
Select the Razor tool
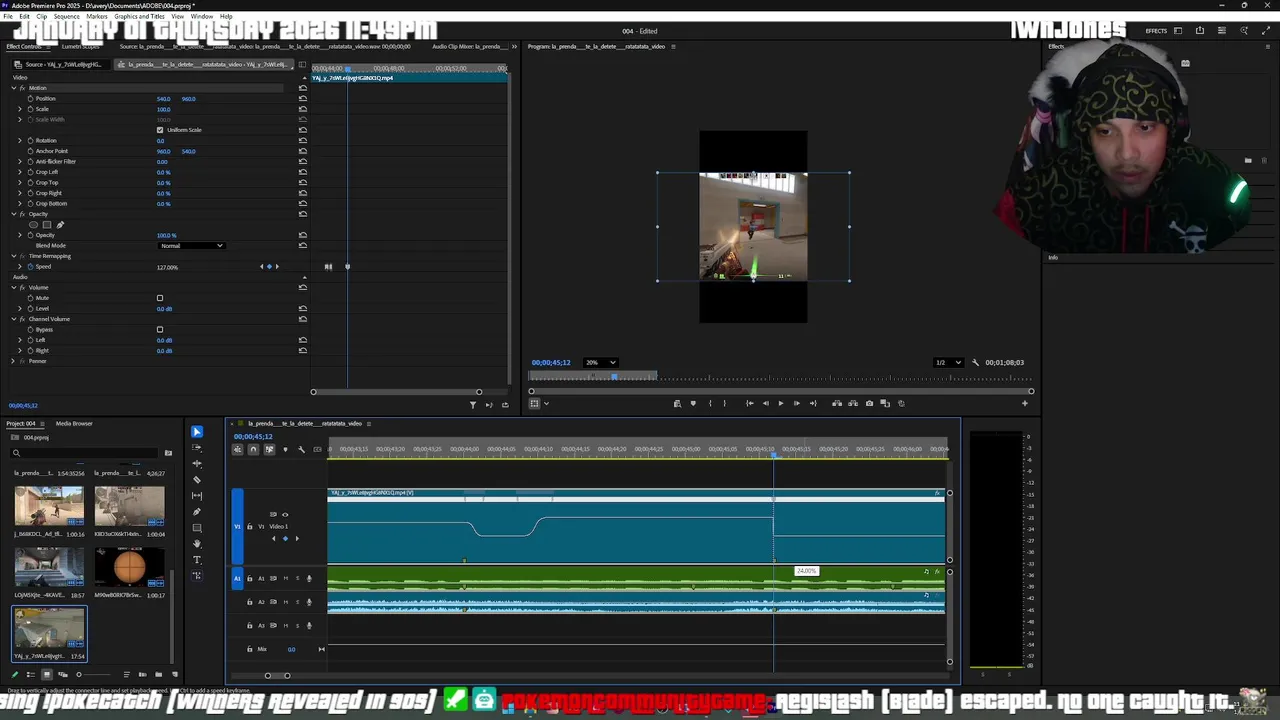click(196, 480)
